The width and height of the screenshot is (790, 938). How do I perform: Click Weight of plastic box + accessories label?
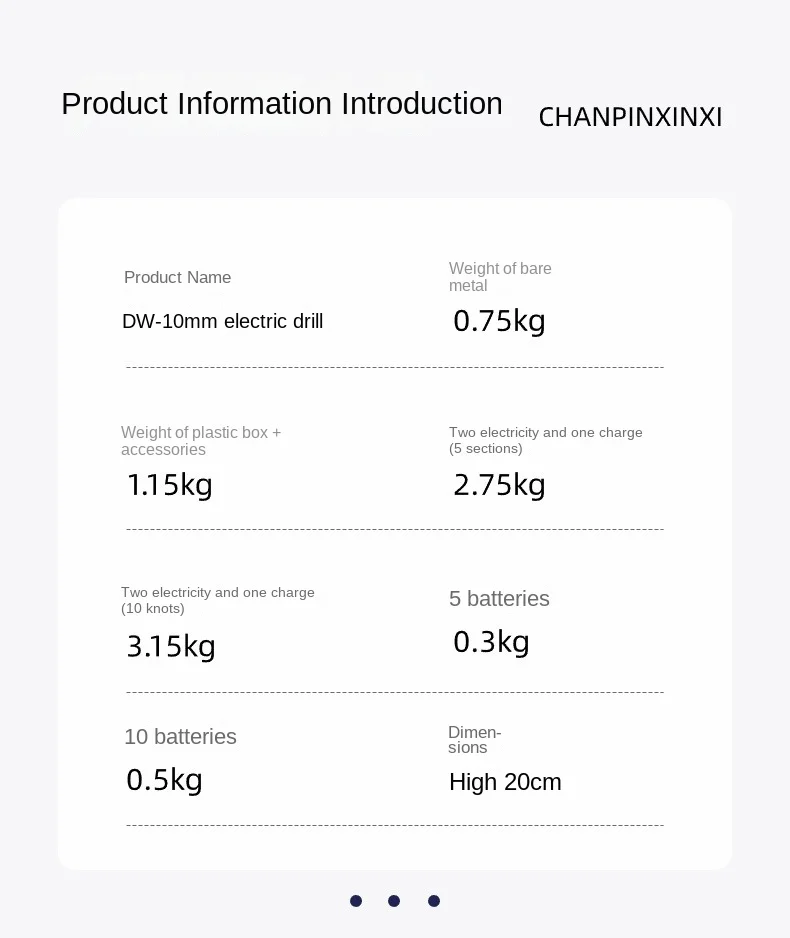[201, 441]
